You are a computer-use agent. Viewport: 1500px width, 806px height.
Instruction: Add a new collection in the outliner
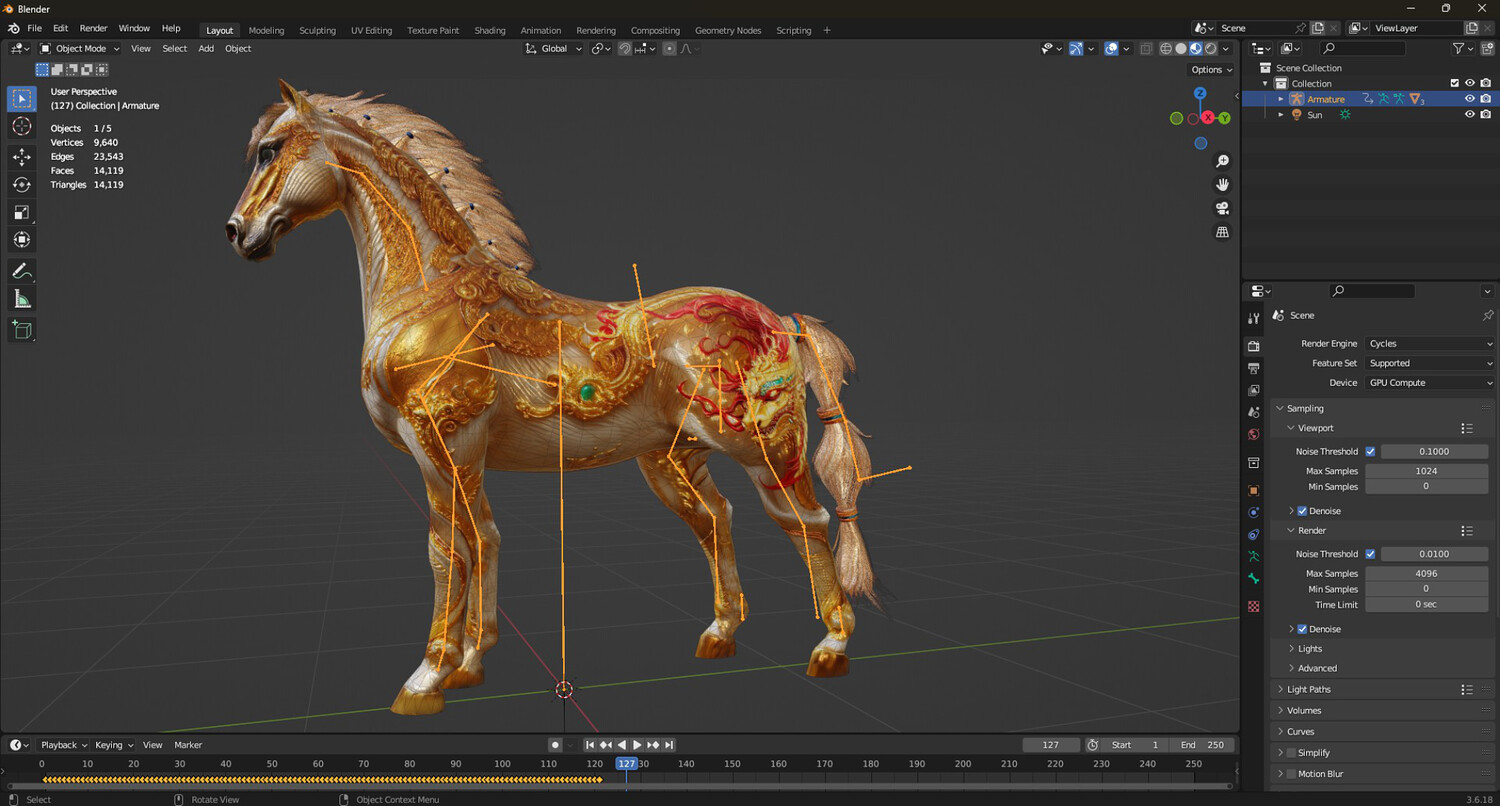[1485, 48]
